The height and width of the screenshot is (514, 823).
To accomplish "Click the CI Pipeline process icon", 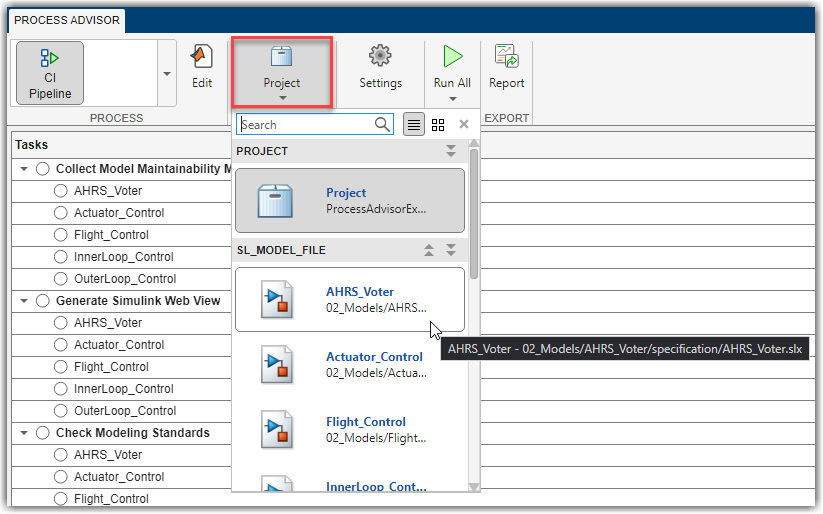I will (50, 72).
